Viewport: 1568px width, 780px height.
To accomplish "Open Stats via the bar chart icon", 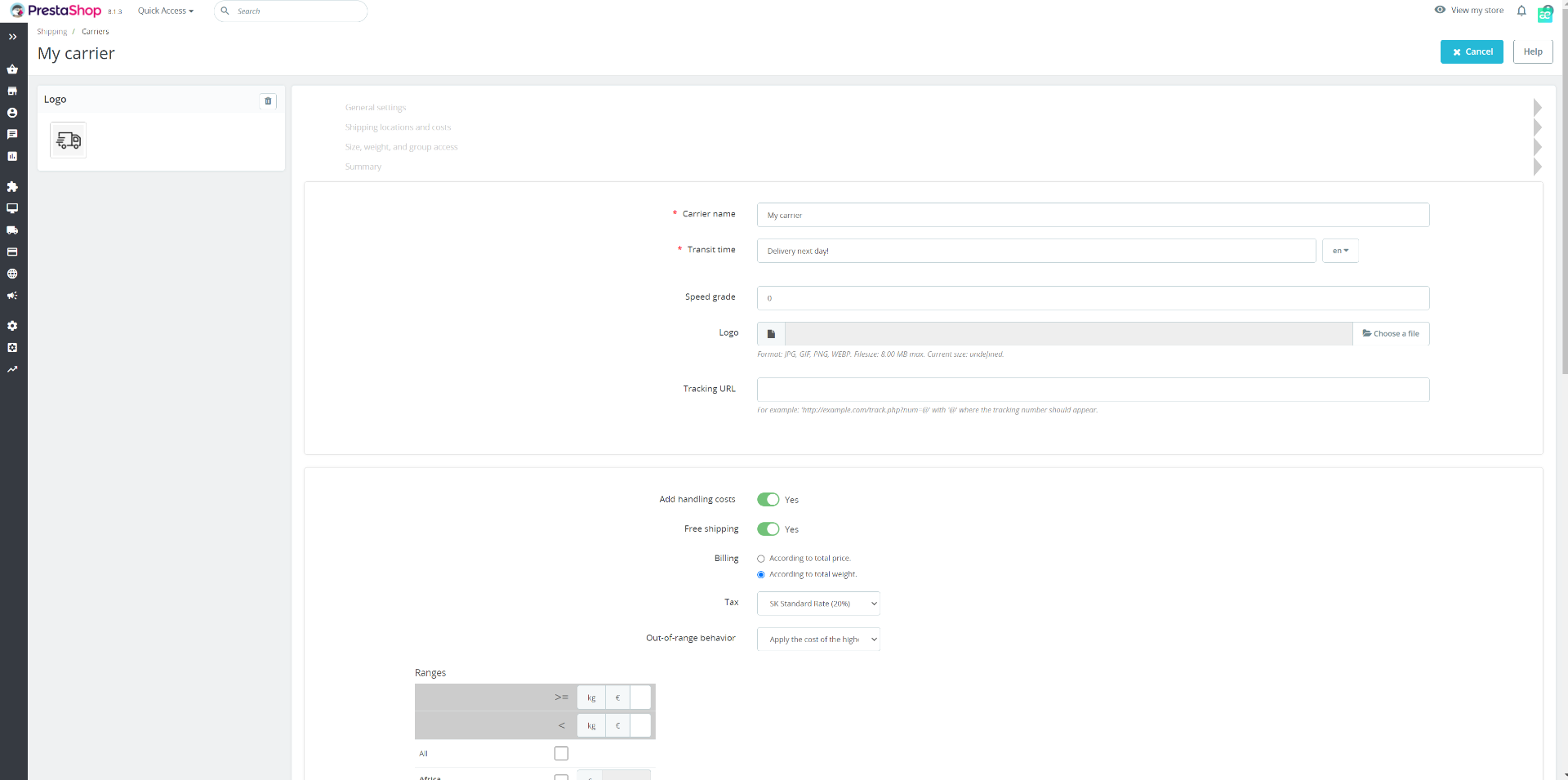I will coord(12,156).
